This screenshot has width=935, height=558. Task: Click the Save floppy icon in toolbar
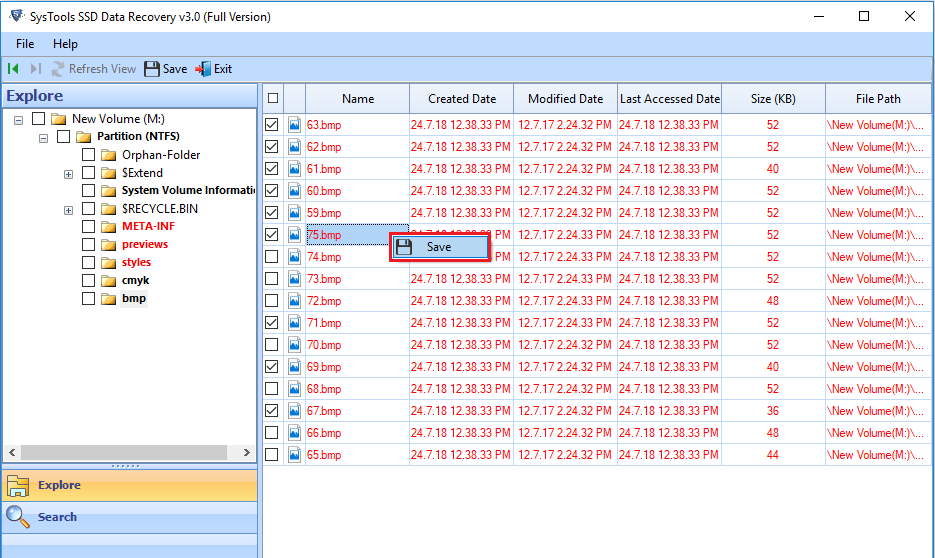tap(152, 69)
